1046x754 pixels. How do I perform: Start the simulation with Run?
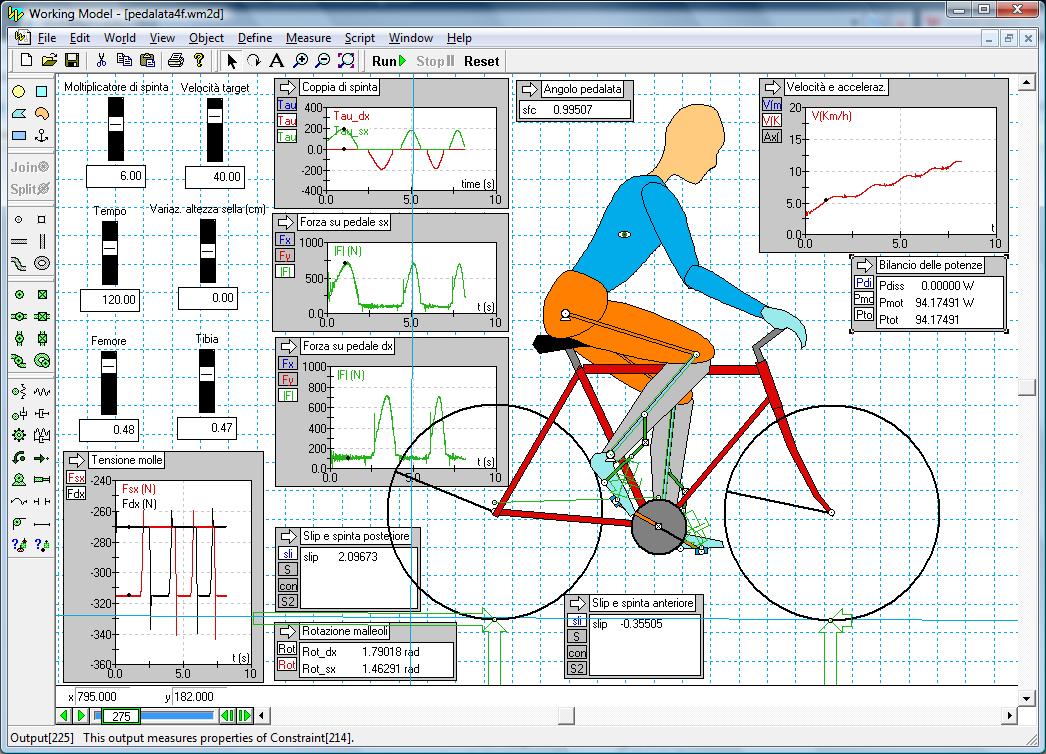tap(389, 61)
